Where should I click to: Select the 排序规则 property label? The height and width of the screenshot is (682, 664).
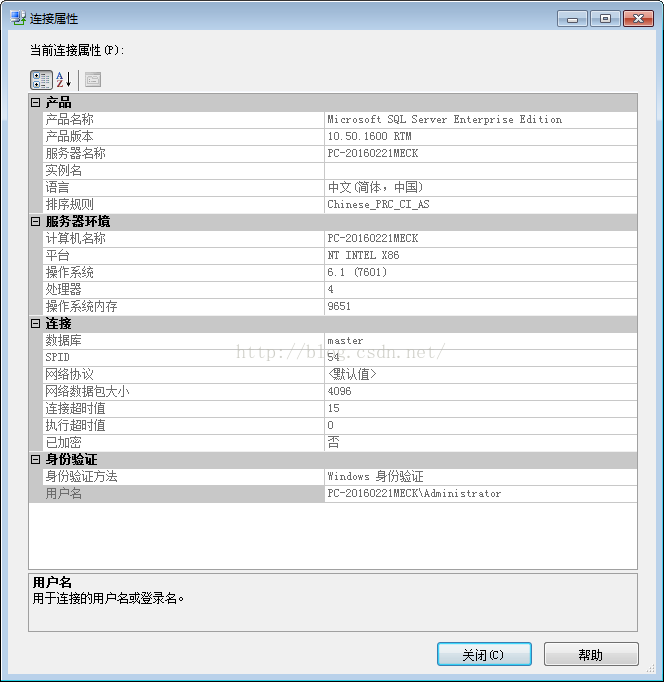[70, 204]
